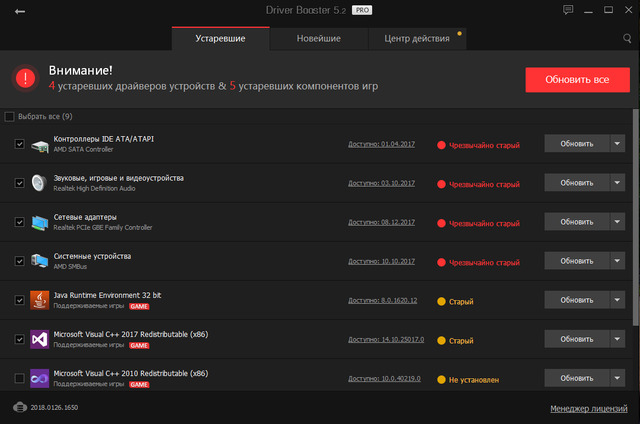The height and width of the screenshot is (424, 640).
Task: Click the database version icon in footer
Action: click(20, 408)
